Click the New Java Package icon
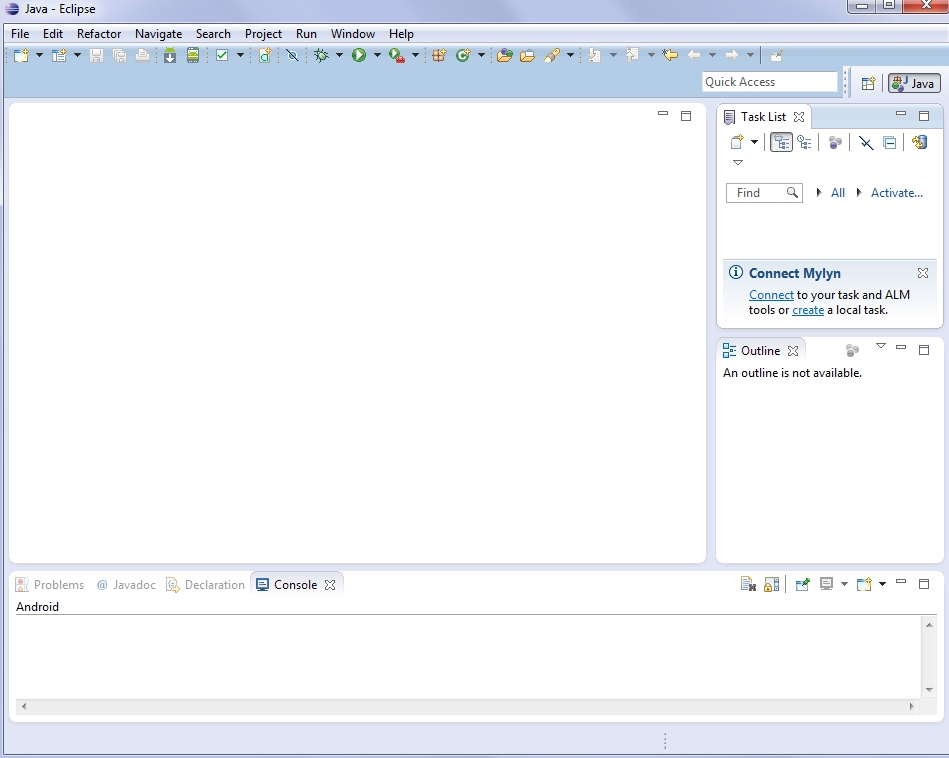This screenshot has height=758, width=949. tap(439, 56)
